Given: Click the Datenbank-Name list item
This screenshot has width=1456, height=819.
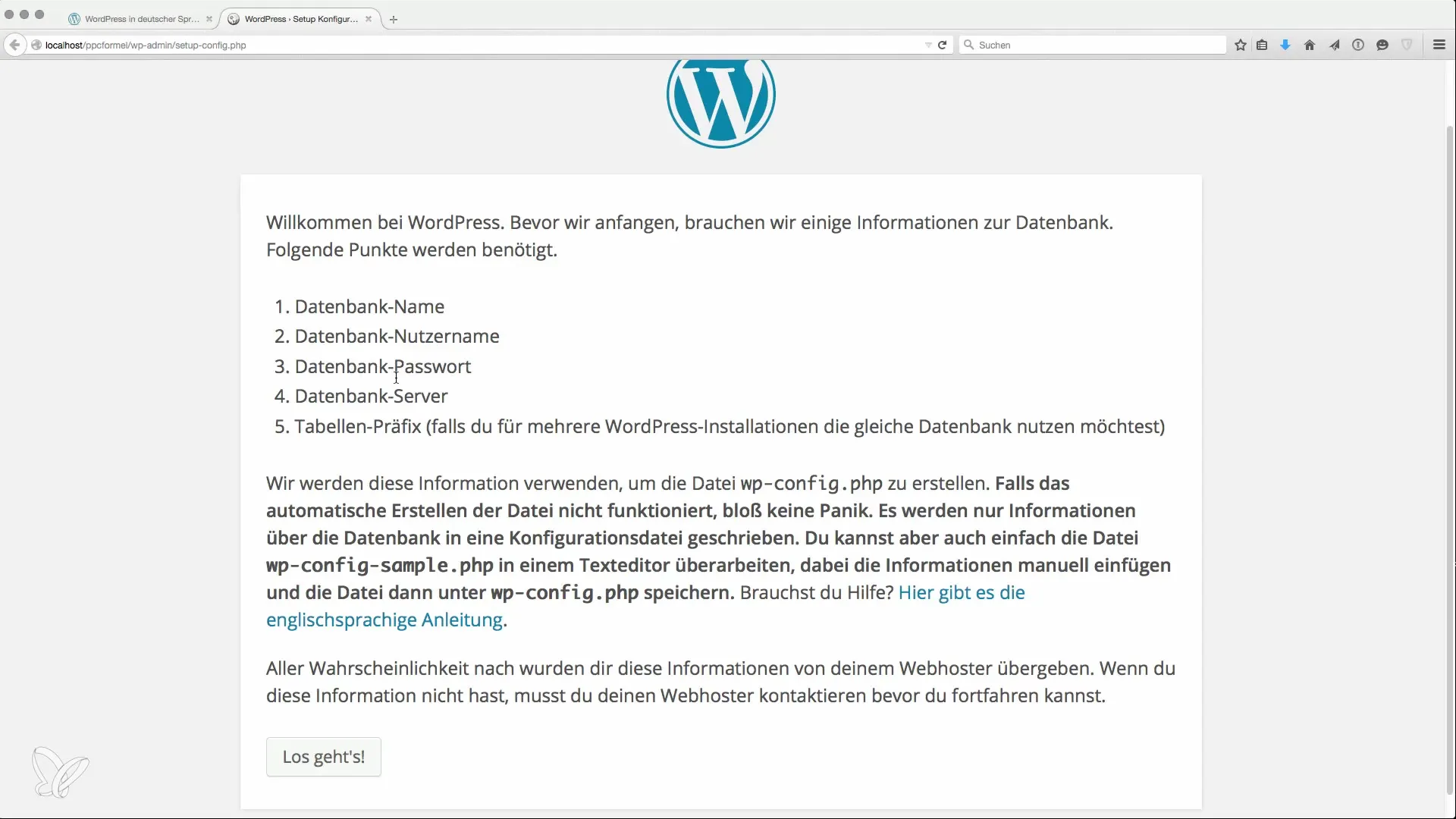Looking at the screenshot, I should [x=369, y=306].
